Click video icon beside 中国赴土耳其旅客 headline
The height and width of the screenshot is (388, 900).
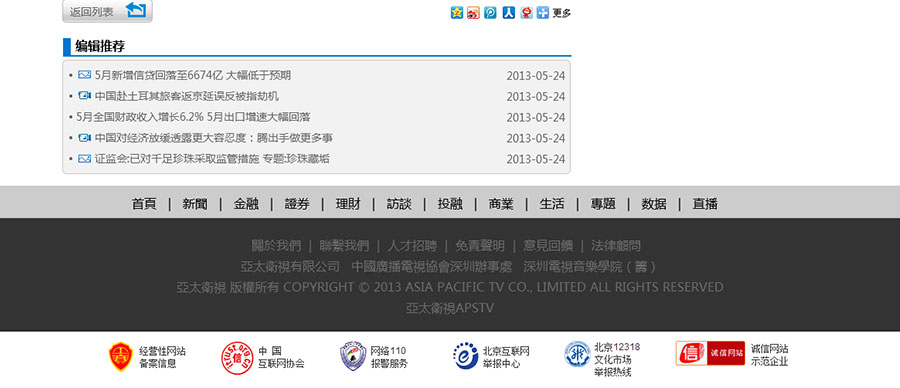point(84,96)
